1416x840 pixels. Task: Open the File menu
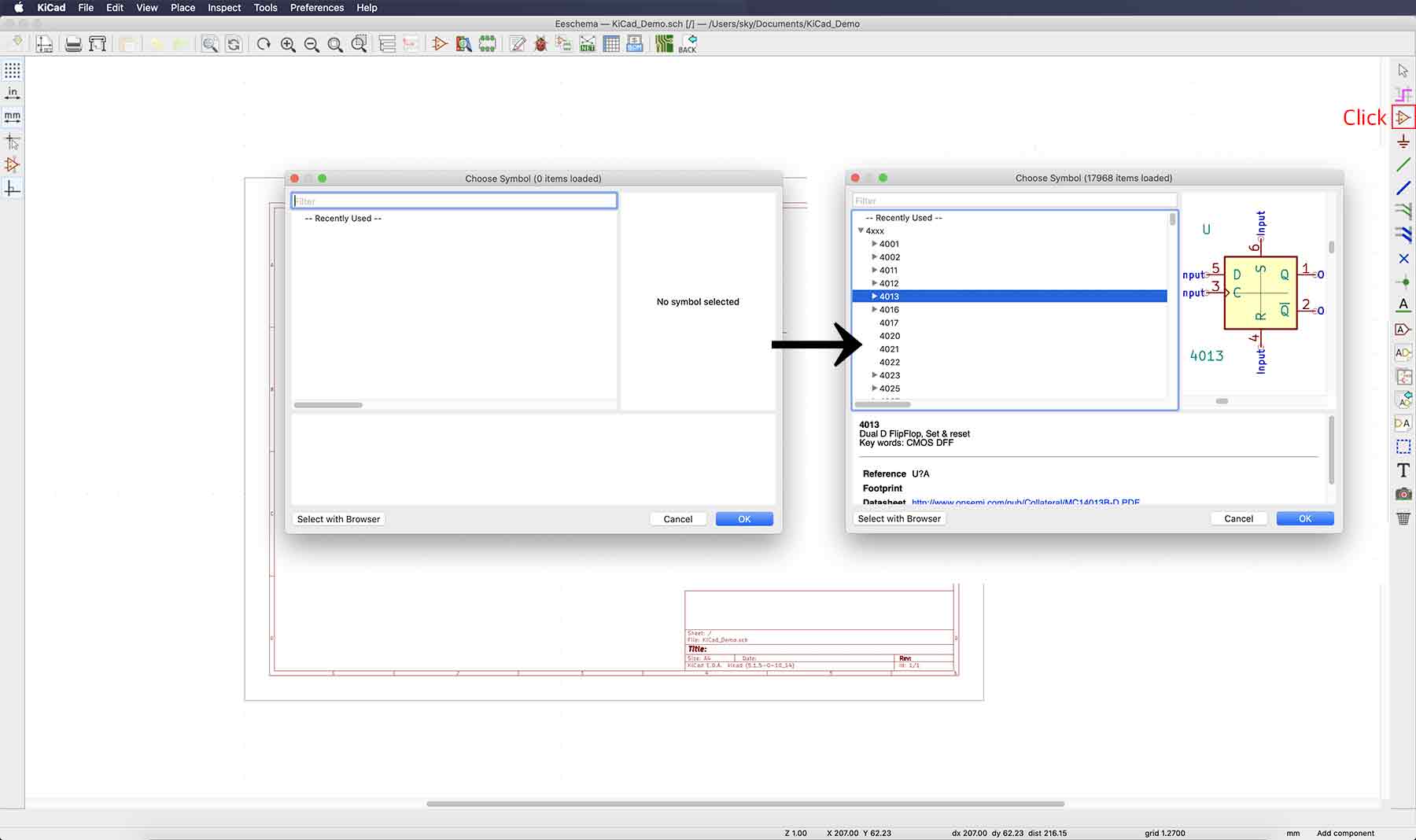86,8
